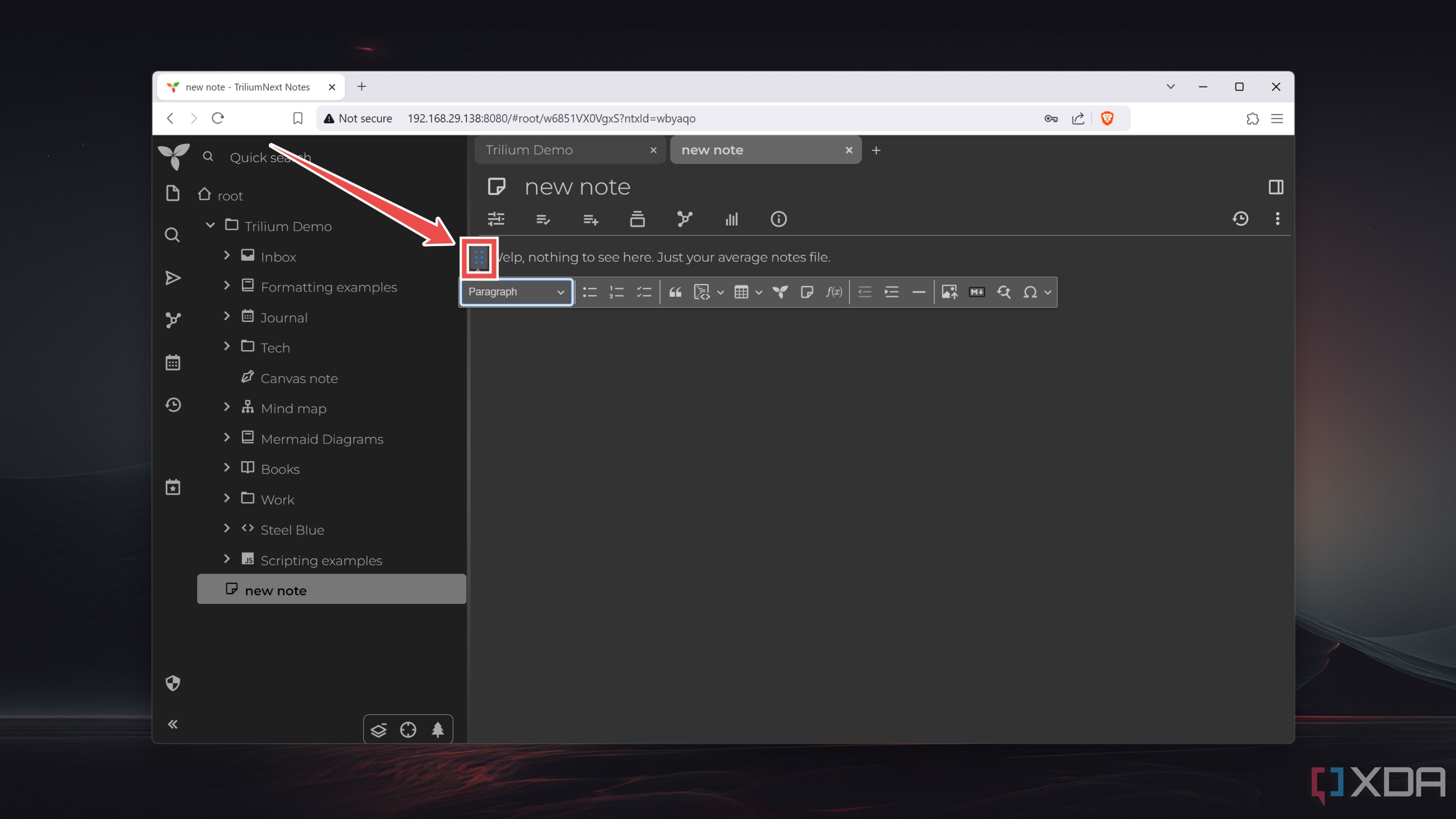The image size is (1456, 819).
Task: Expand Formatting examples node
Action: 227,286
